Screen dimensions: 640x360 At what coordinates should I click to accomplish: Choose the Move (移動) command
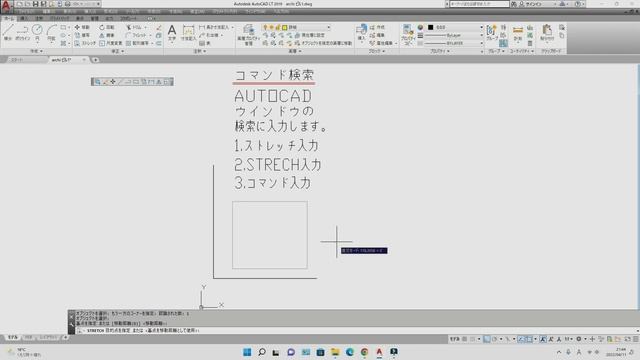[x=82, y=27]
